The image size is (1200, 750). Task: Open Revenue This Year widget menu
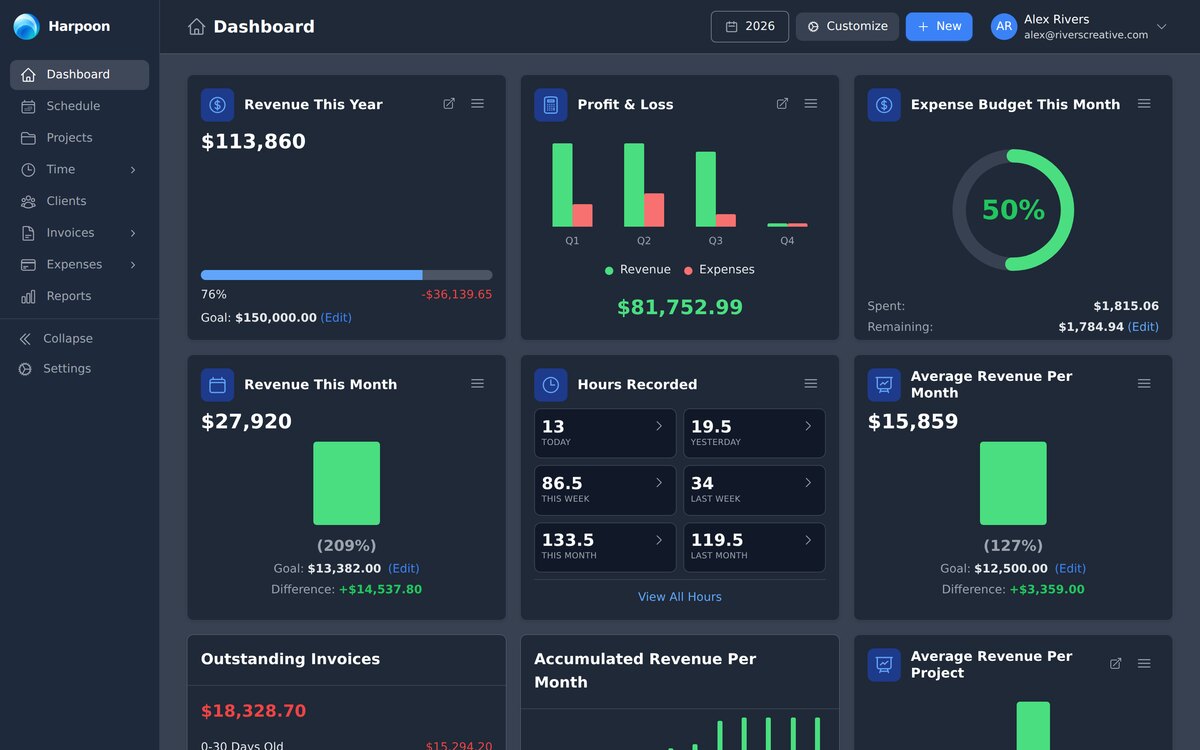click(478, 104)
